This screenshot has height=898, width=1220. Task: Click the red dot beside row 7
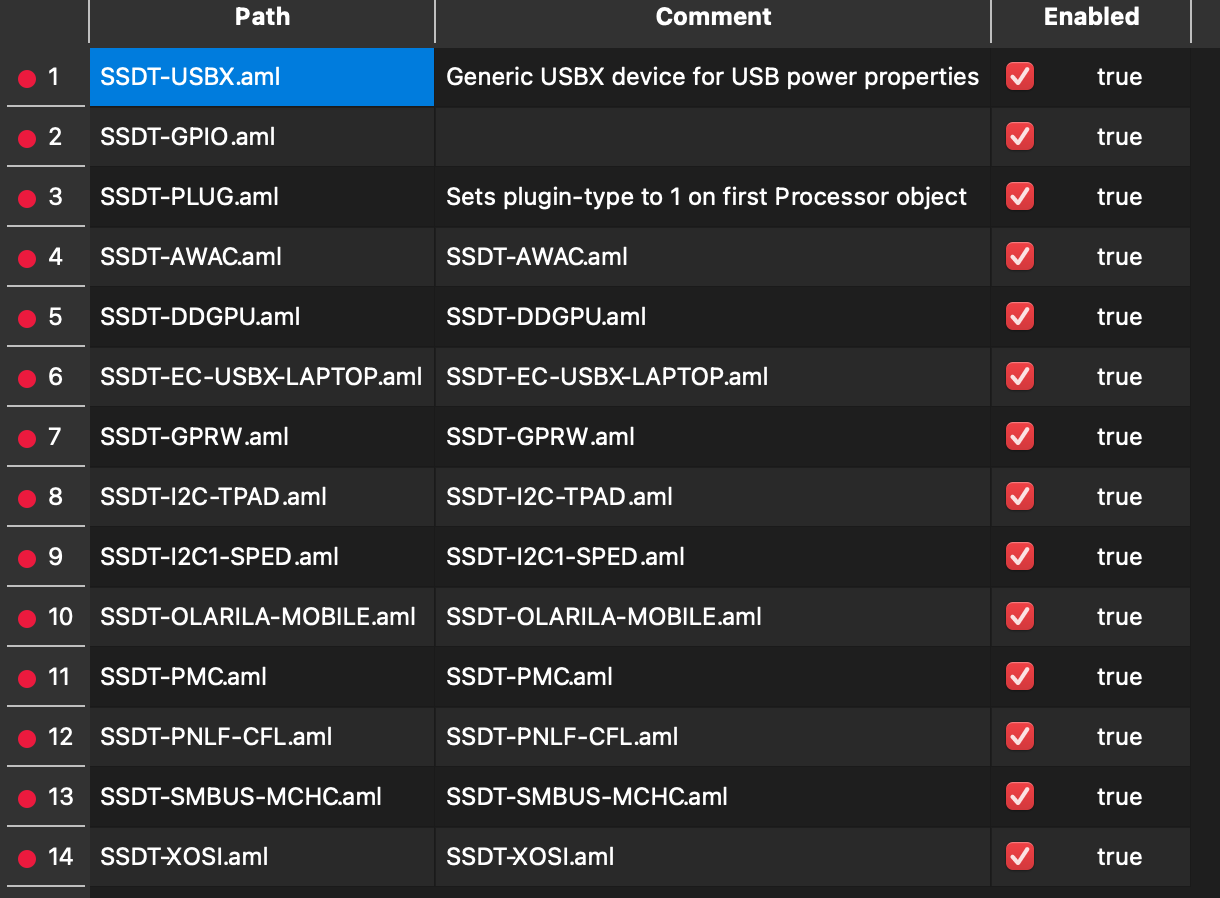point(27,438)
